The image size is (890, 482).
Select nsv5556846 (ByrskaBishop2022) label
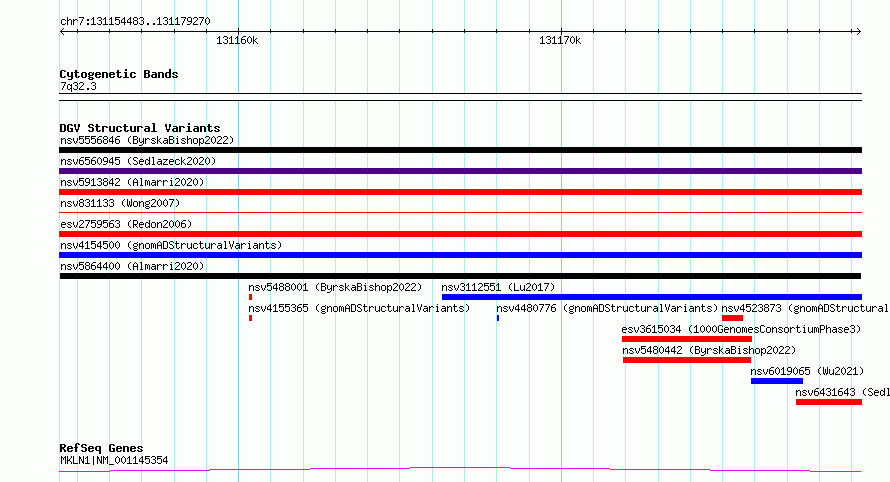pyautogui.click(x=147, y=140)
